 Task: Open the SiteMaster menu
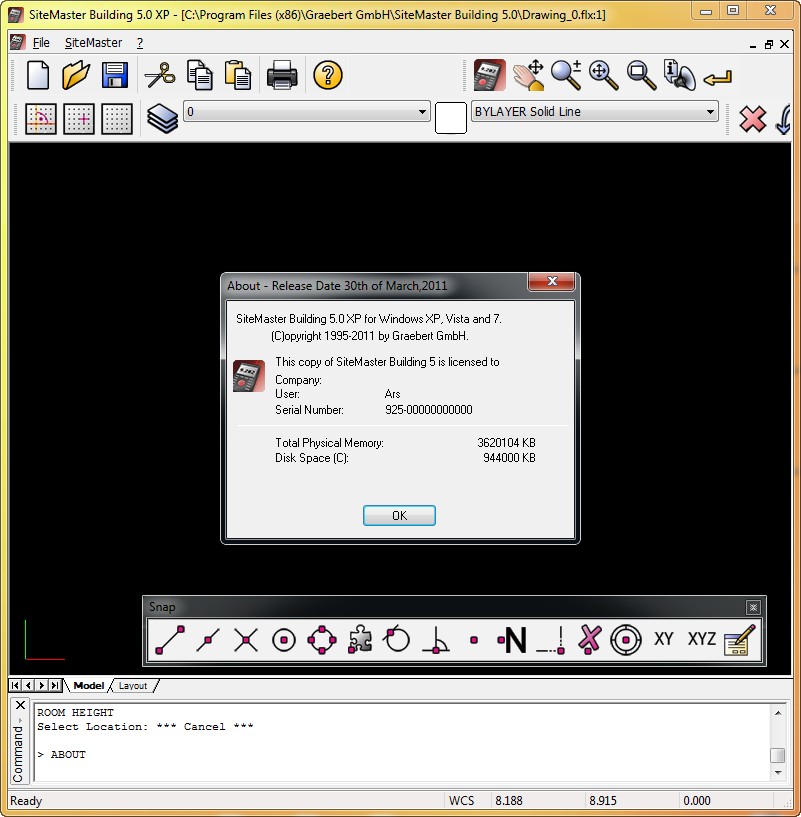93,43
